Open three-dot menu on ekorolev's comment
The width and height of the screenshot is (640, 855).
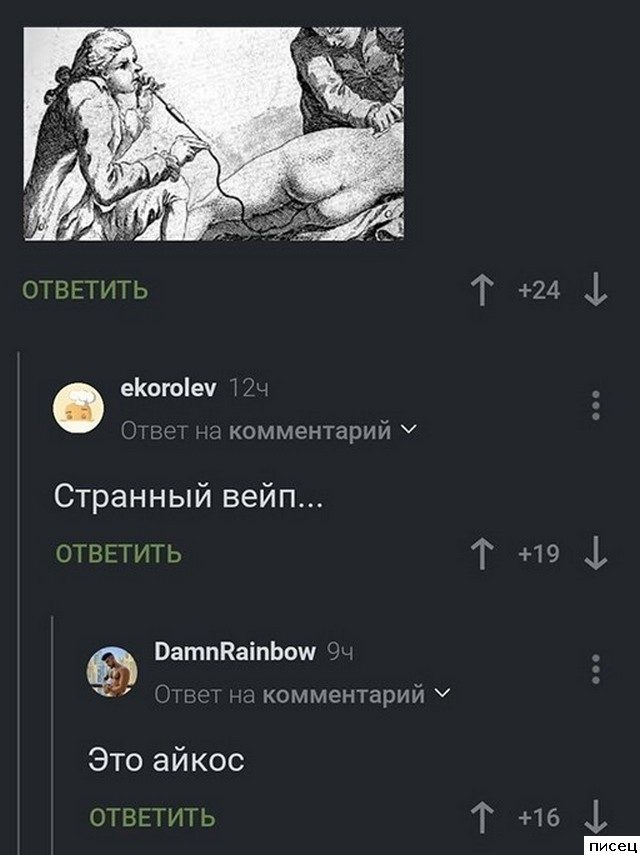(x=596, y=405)
